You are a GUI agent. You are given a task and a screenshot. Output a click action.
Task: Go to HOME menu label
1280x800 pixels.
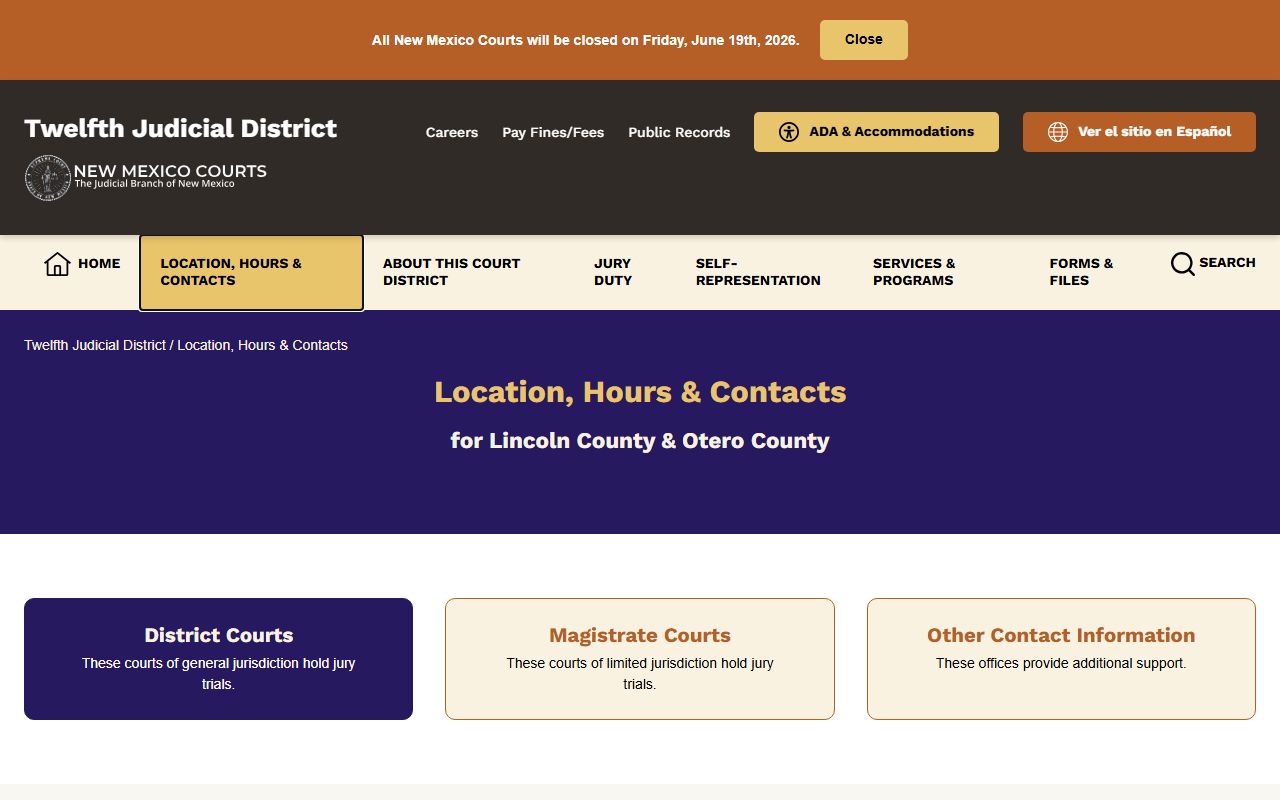tap(99, 263)
